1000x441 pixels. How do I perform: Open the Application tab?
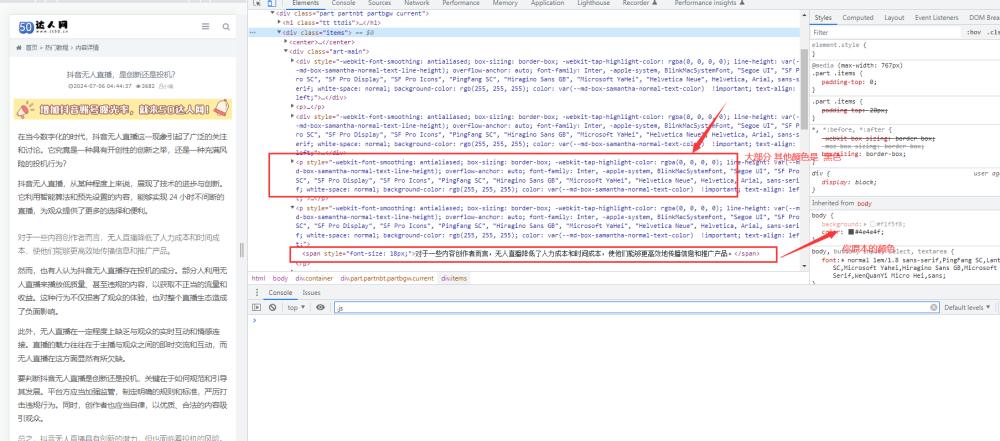pos(547,3)
